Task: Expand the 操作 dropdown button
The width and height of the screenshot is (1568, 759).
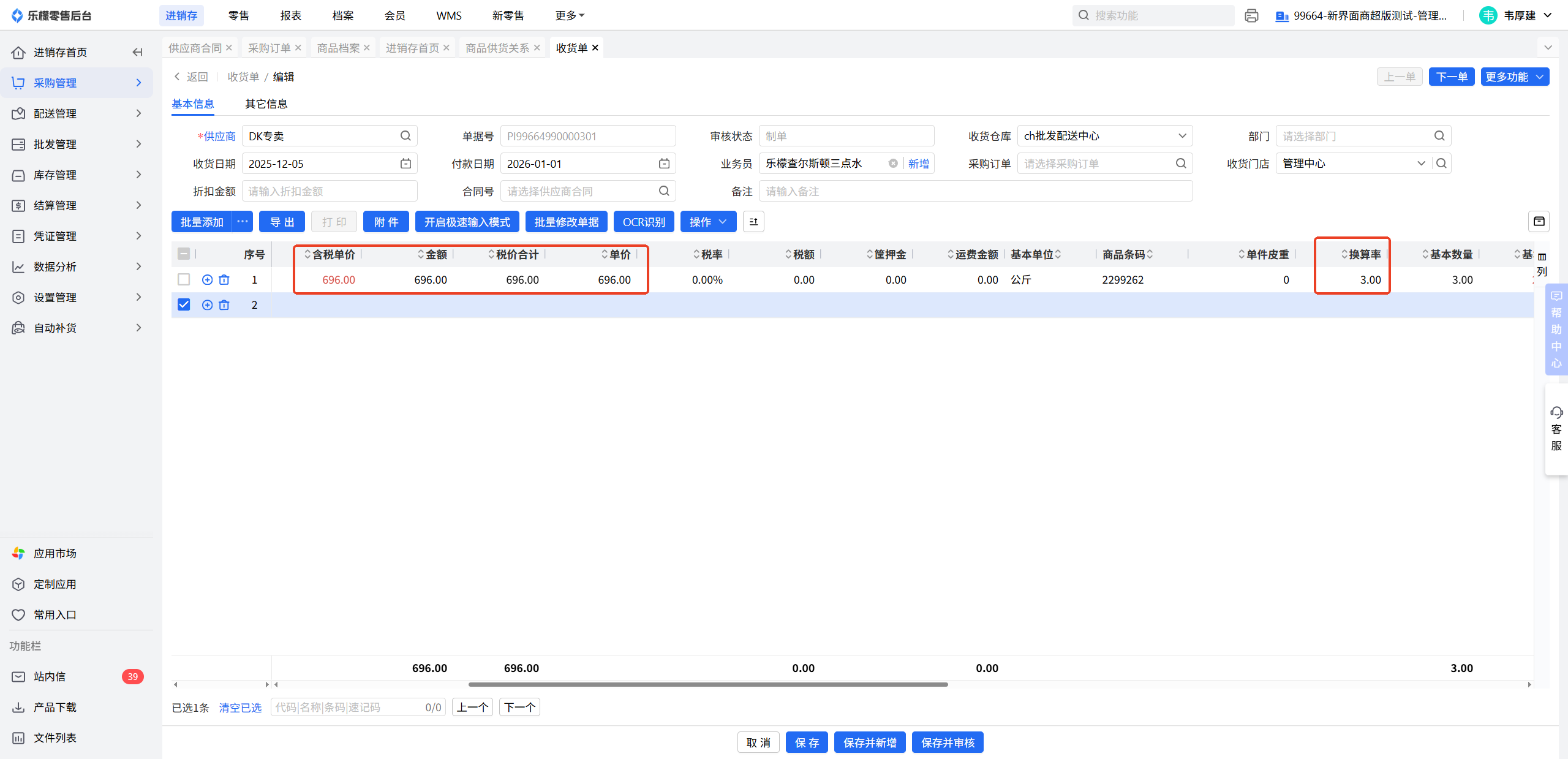Action: (x=708, y=222)
